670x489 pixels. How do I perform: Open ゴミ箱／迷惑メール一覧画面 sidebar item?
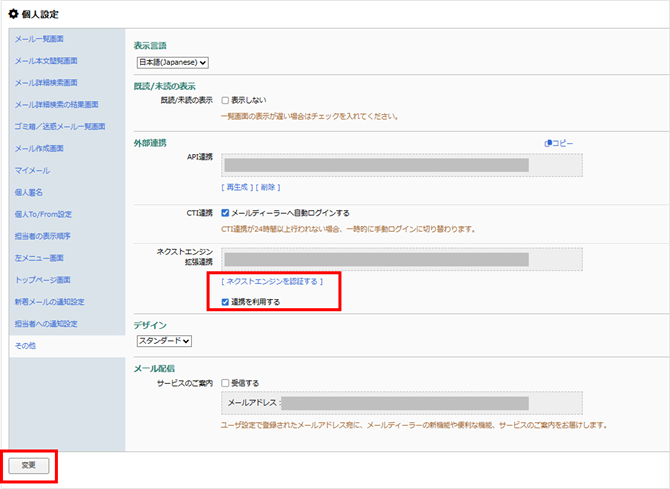pyautogui.click(x=60, y=127)
